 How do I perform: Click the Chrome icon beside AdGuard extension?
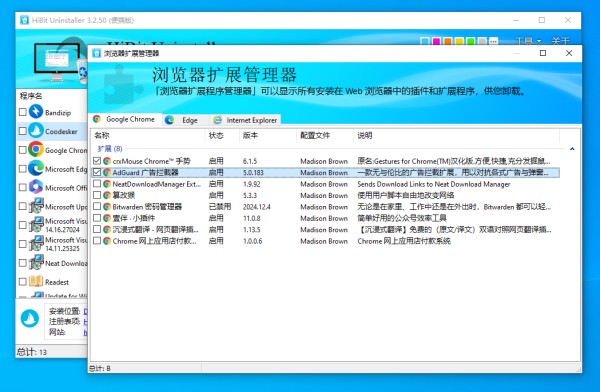(x=107, y=173)
